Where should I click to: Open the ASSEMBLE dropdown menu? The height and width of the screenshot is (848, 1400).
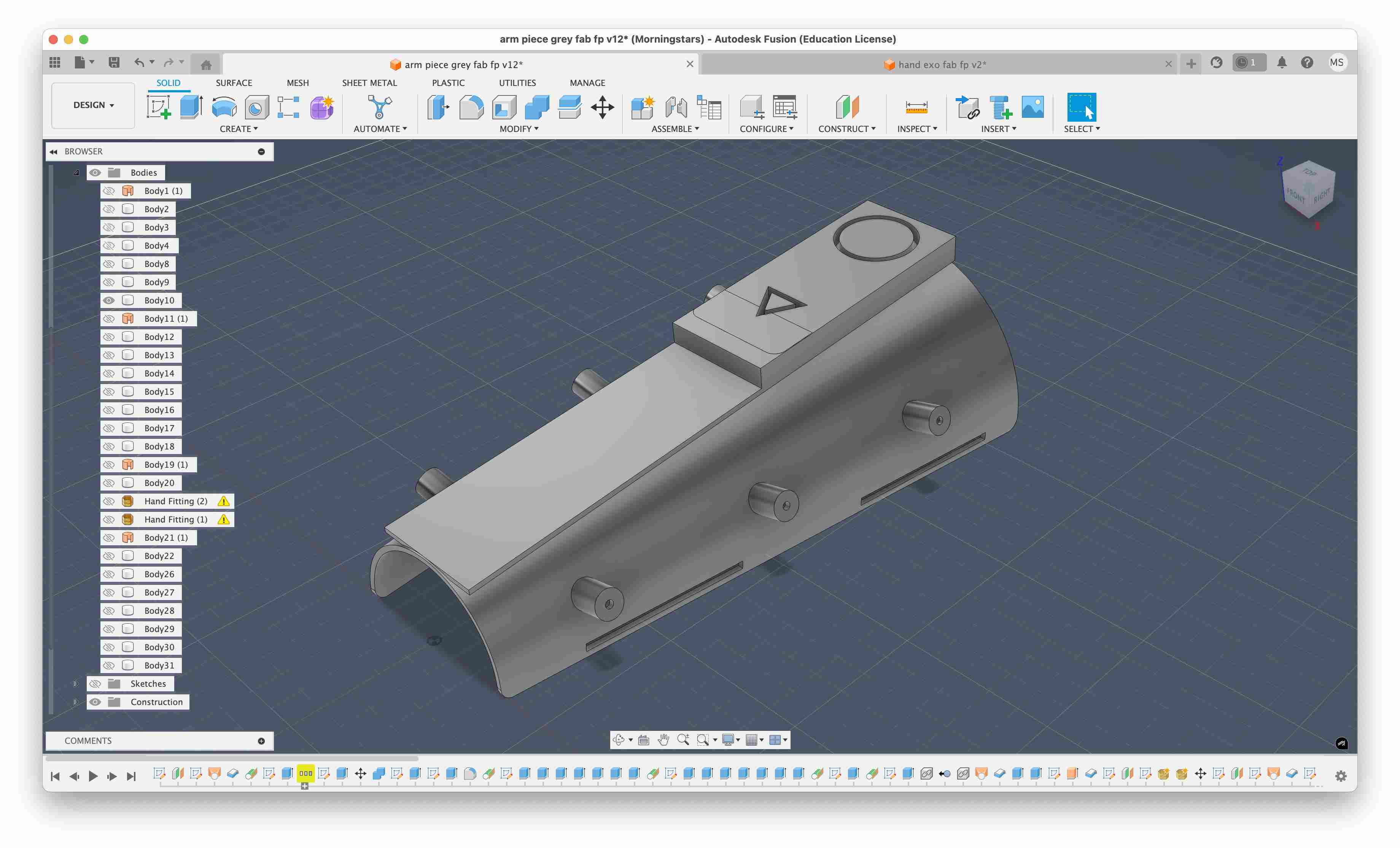tap(675, 129)
